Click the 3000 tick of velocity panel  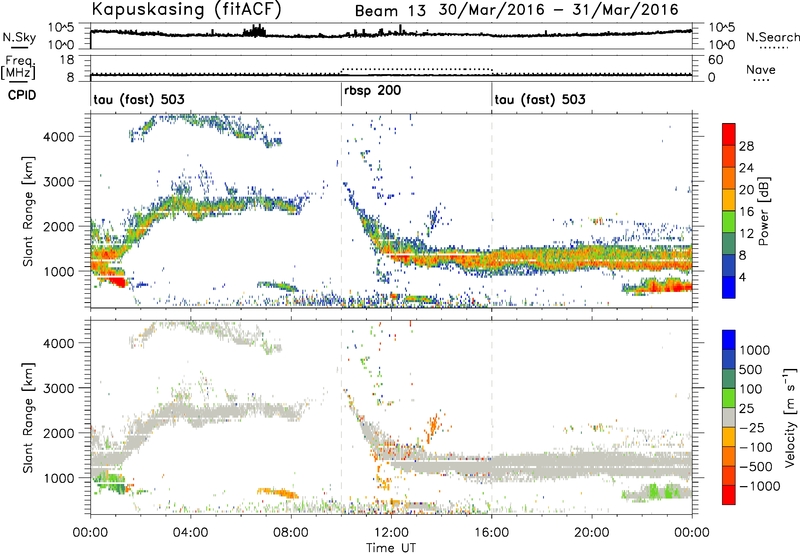pyautogui.click(x=58, y=388)
